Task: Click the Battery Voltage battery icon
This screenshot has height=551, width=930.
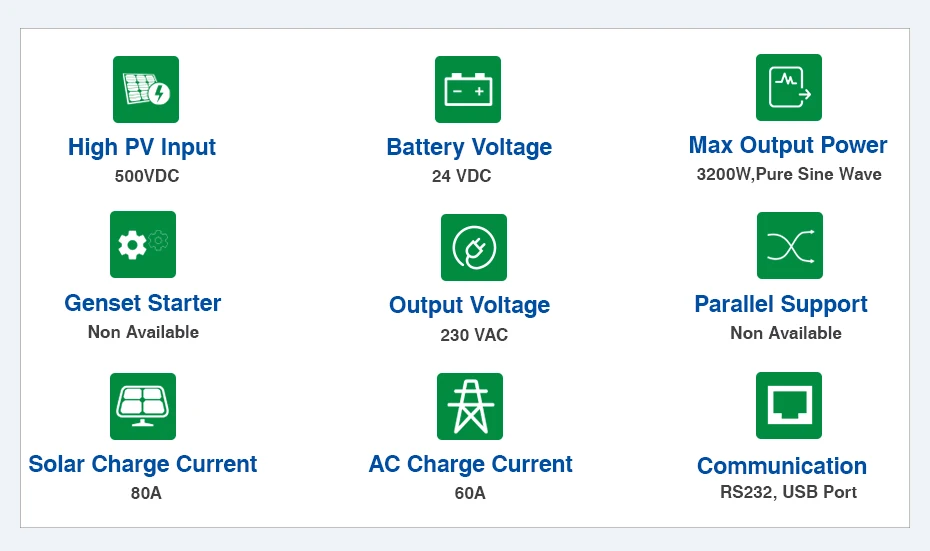Action: point(468,90)
